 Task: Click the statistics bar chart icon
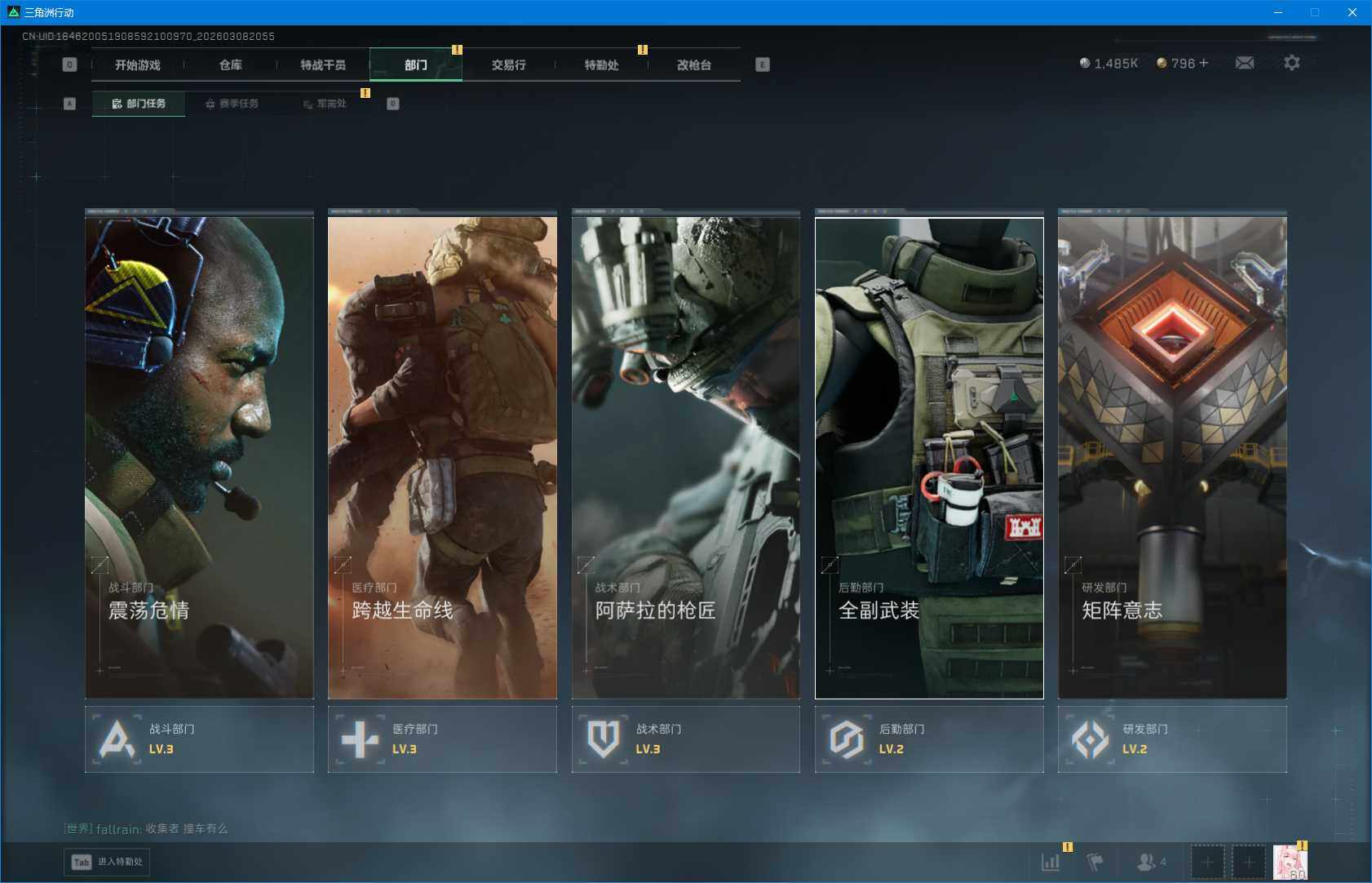point(1051,862)
